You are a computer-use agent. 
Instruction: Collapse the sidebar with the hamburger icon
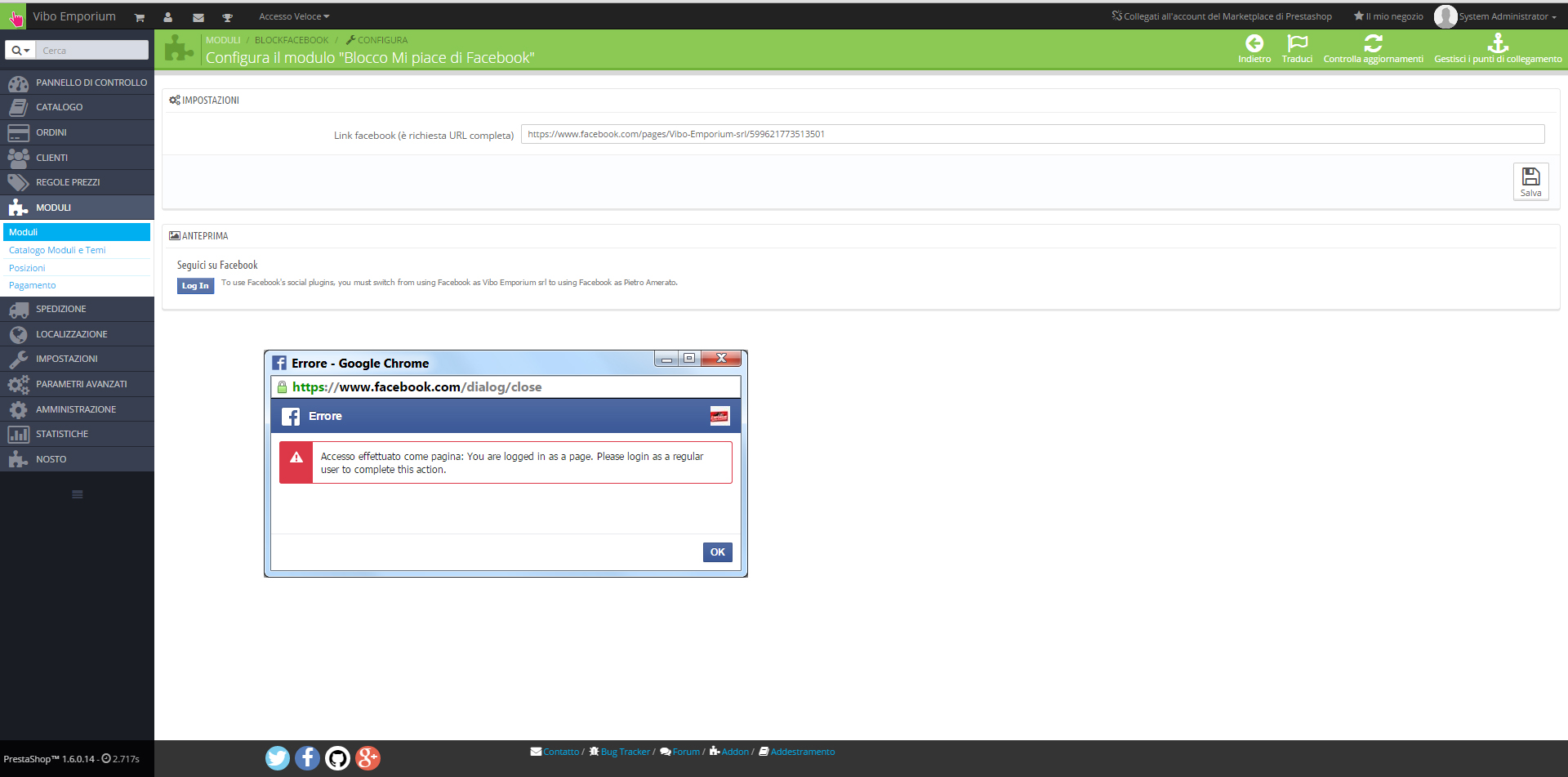tap(78, 494)
